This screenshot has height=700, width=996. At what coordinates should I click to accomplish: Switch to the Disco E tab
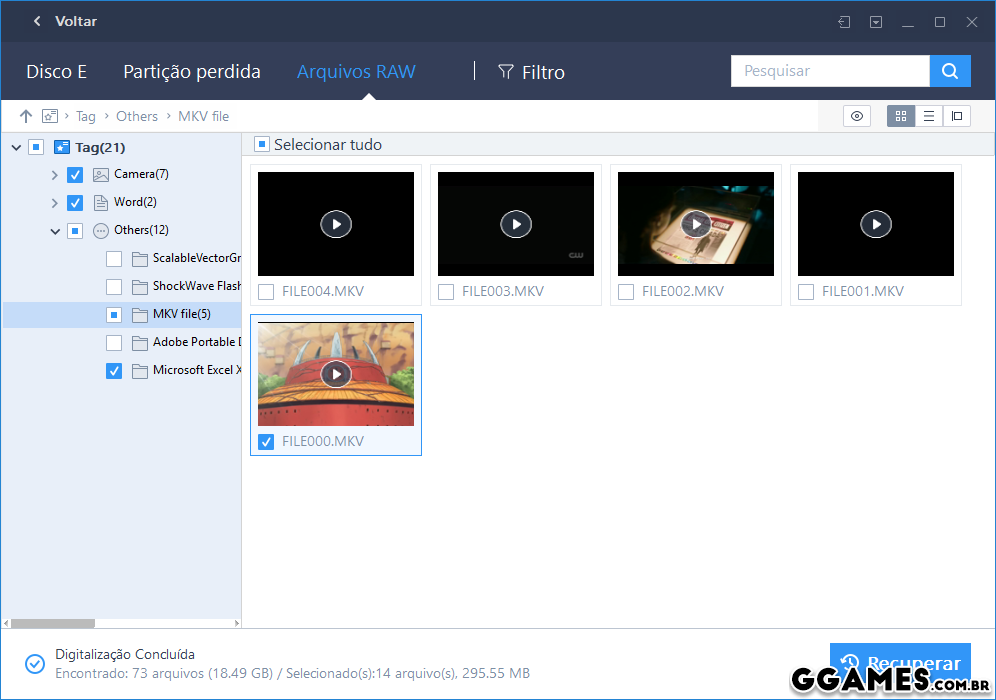point(56,72)
